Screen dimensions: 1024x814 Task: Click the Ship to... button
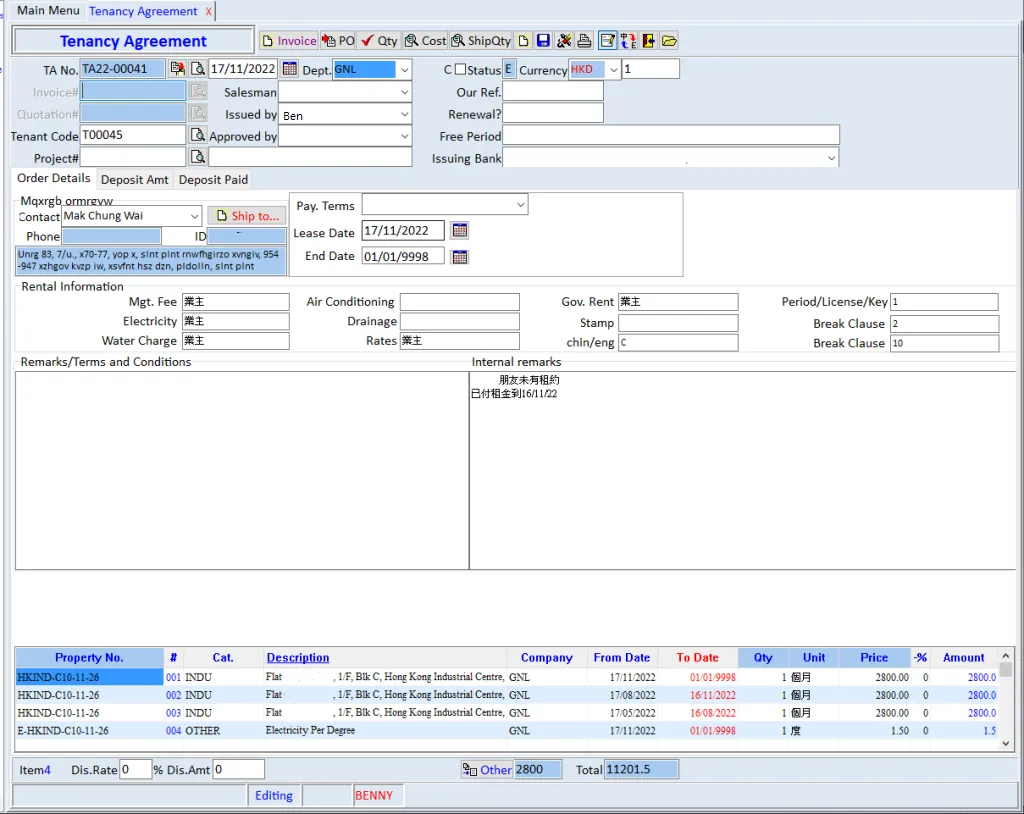[247, 216]
